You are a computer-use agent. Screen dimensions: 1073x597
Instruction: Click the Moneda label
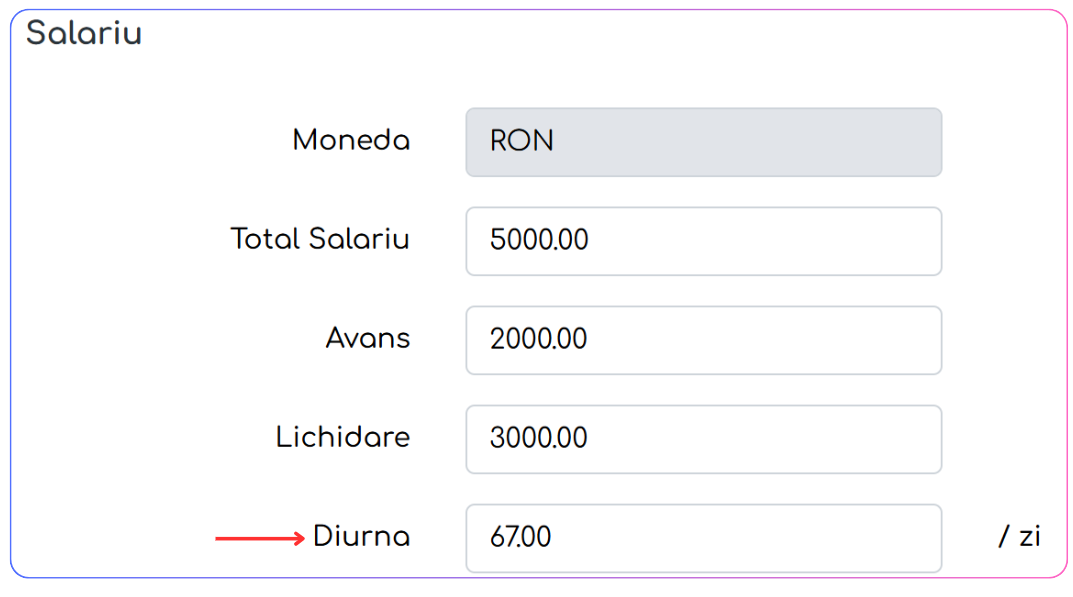point(351,140)
